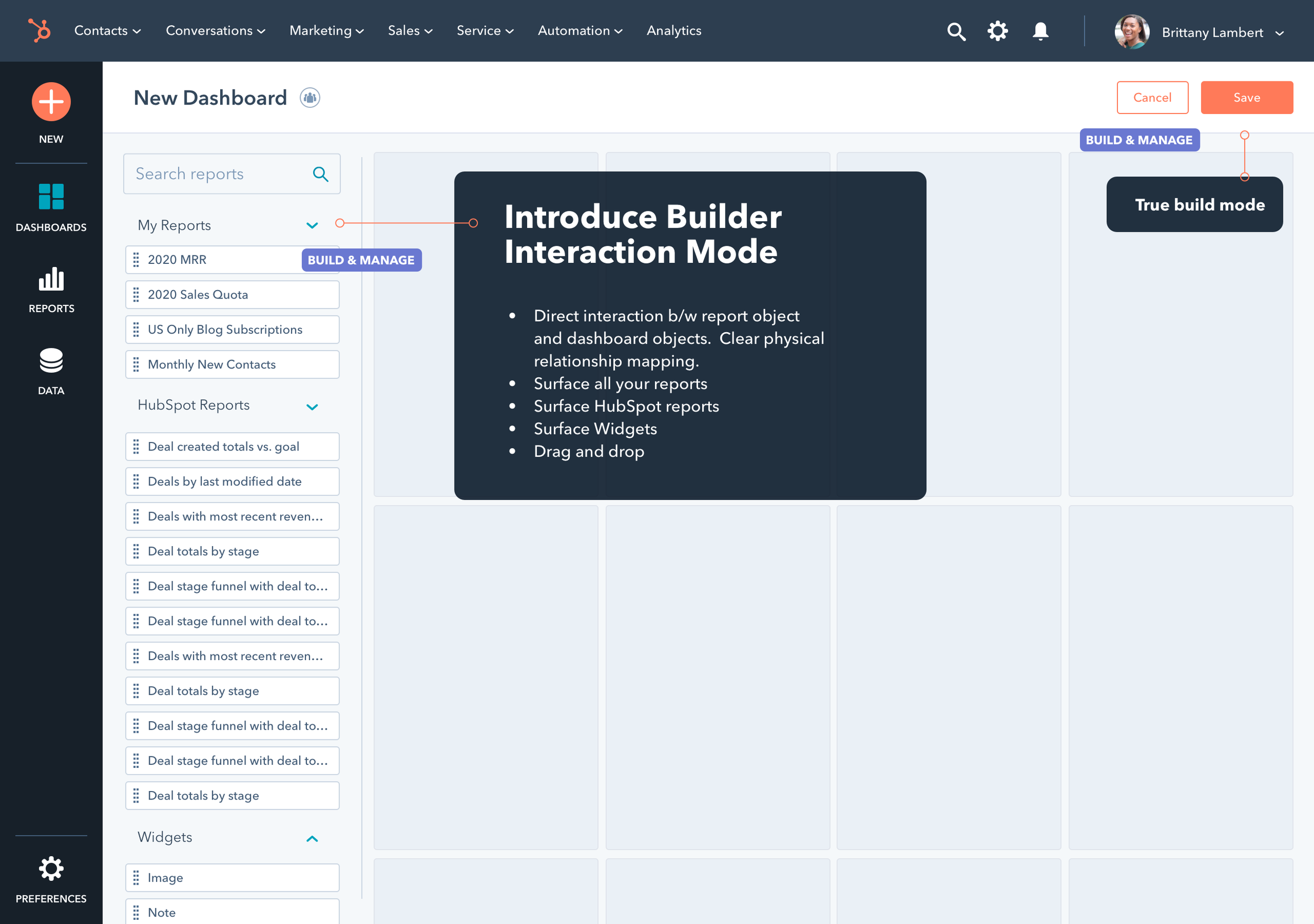Open the Reports bar chart icon

pyautogui.click(x=51, y=279)
